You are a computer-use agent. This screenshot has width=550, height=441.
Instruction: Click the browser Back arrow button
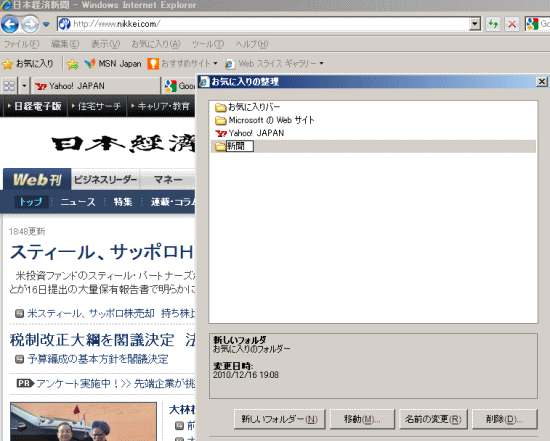pyautogui.click(x=10, y=24)
